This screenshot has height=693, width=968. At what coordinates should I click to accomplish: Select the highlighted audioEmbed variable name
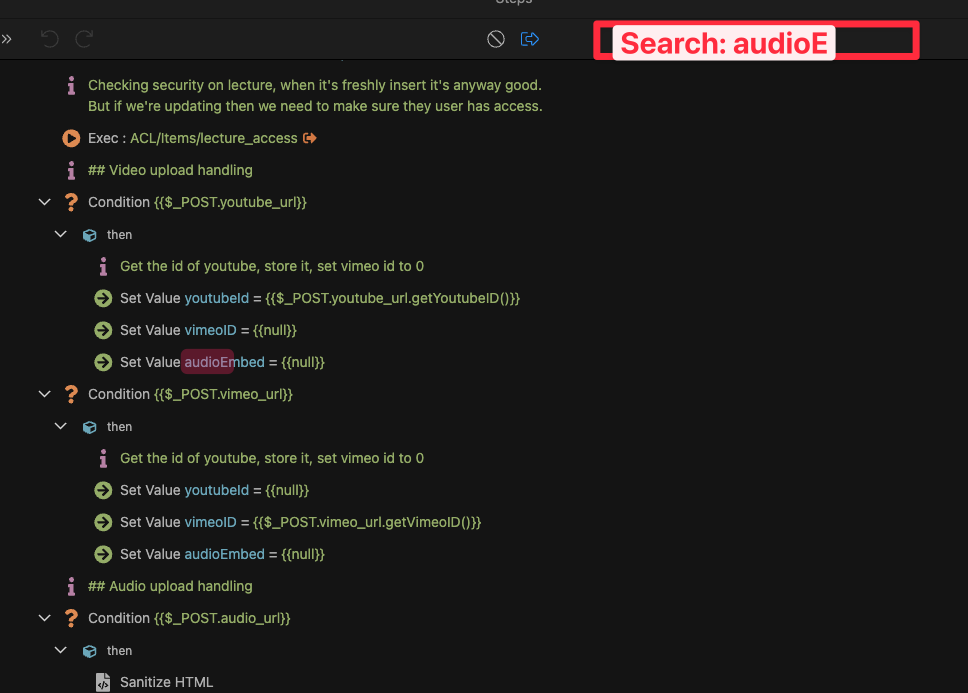click(224, 362)
